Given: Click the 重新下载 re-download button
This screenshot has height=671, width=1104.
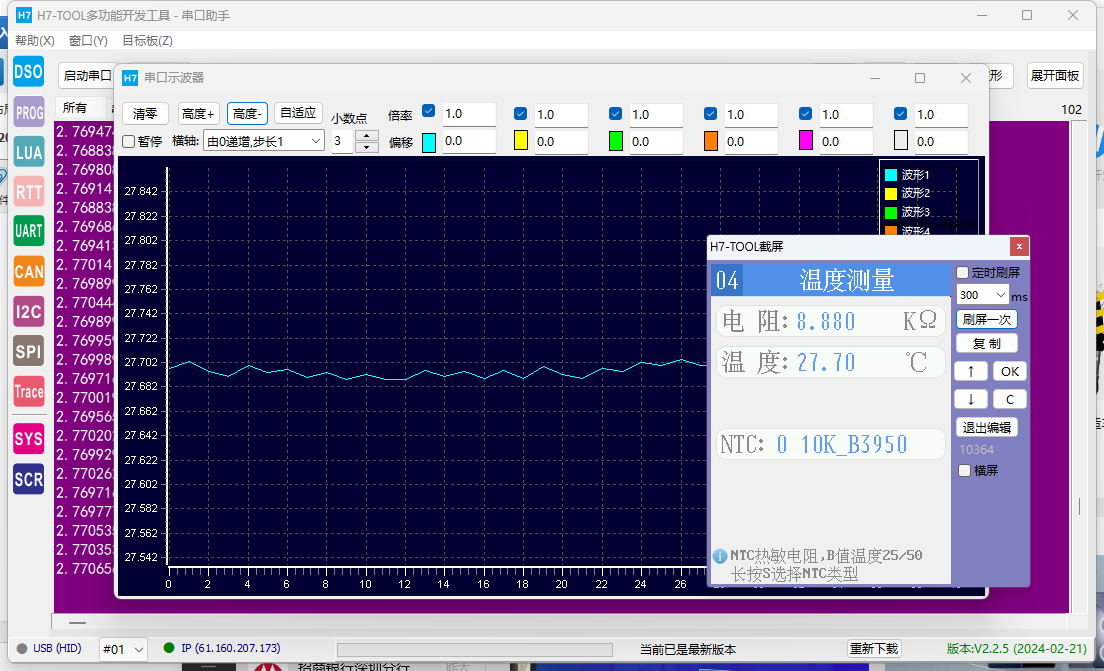Looking at the screenshot, I should pyautogui.click(x=874, y=648).
